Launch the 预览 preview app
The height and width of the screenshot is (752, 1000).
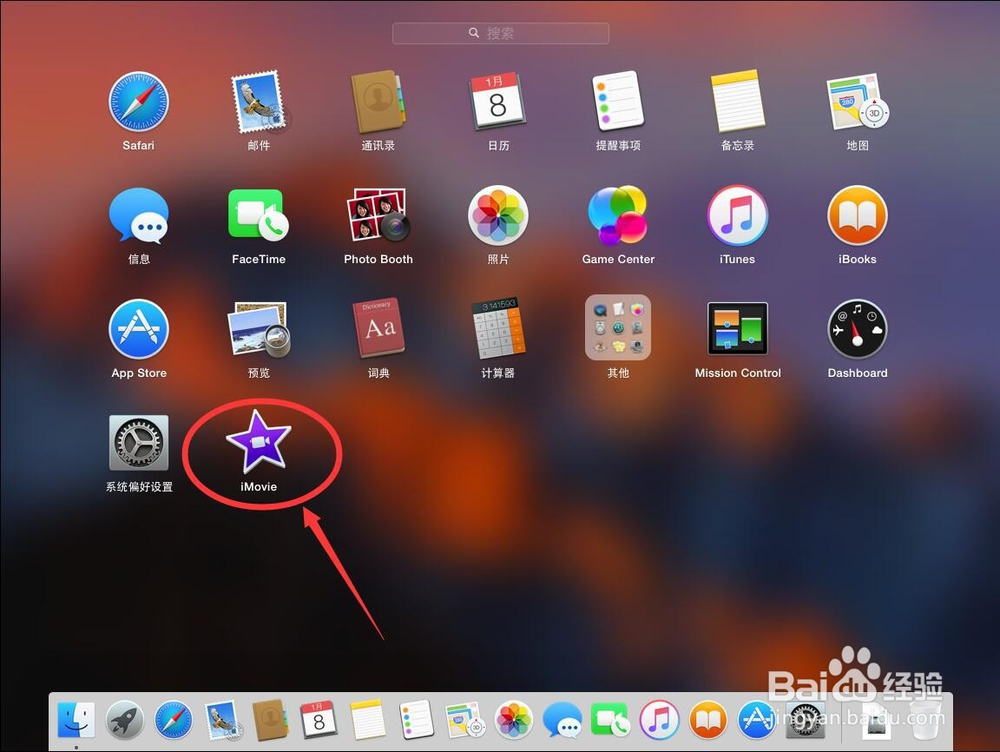tap(258, 329)
